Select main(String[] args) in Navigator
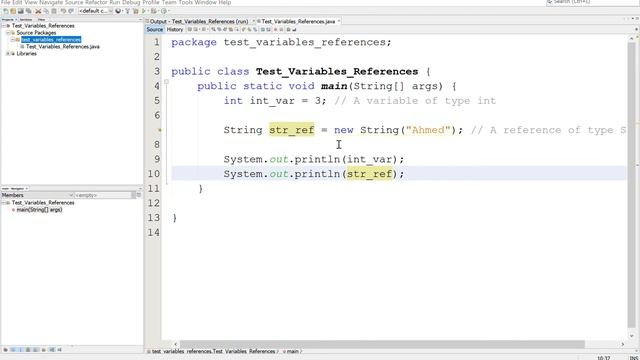The image size is (640, 360). coord(39,210)
